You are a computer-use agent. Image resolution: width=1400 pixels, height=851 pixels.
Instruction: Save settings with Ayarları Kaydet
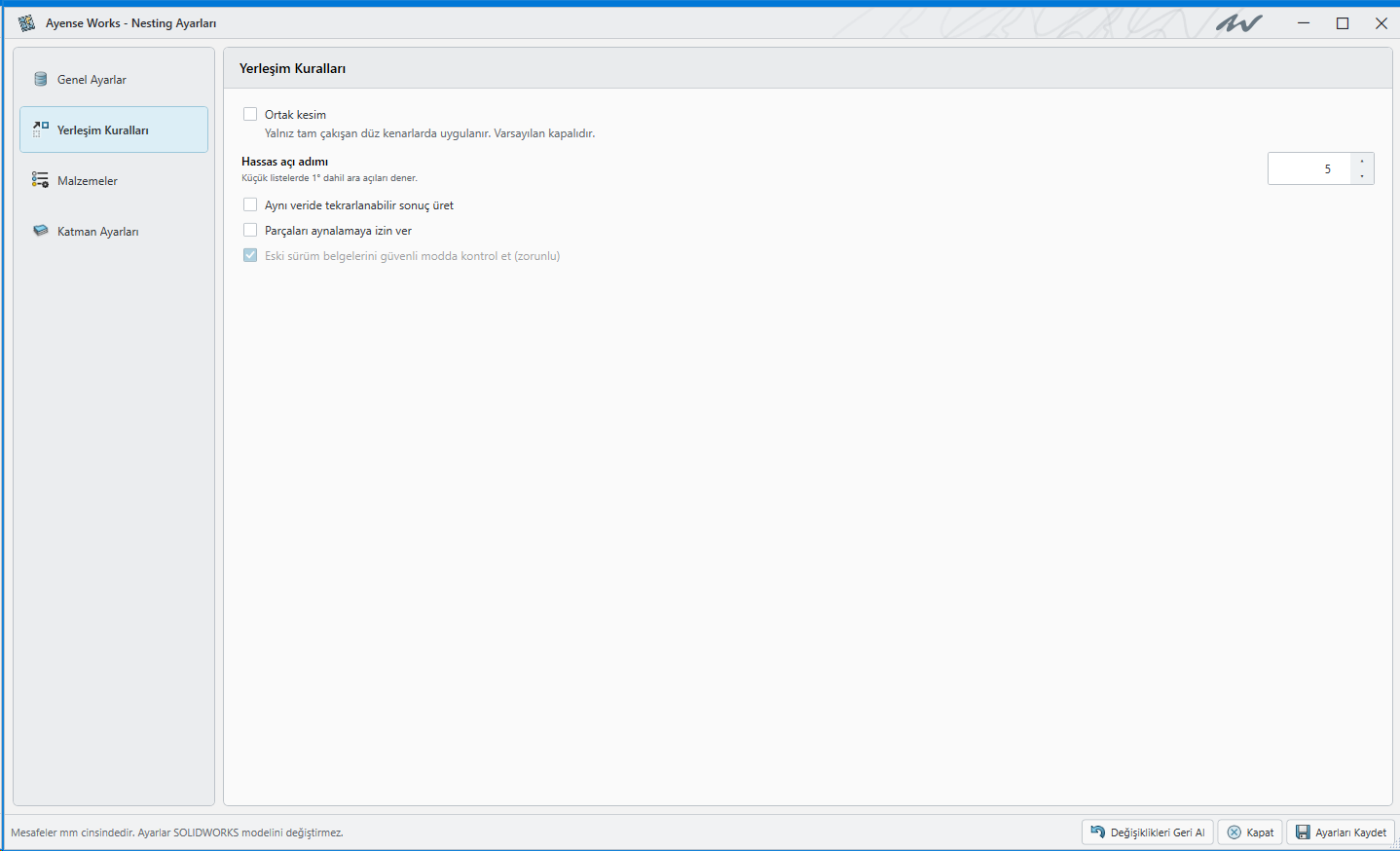[1341, 832]
